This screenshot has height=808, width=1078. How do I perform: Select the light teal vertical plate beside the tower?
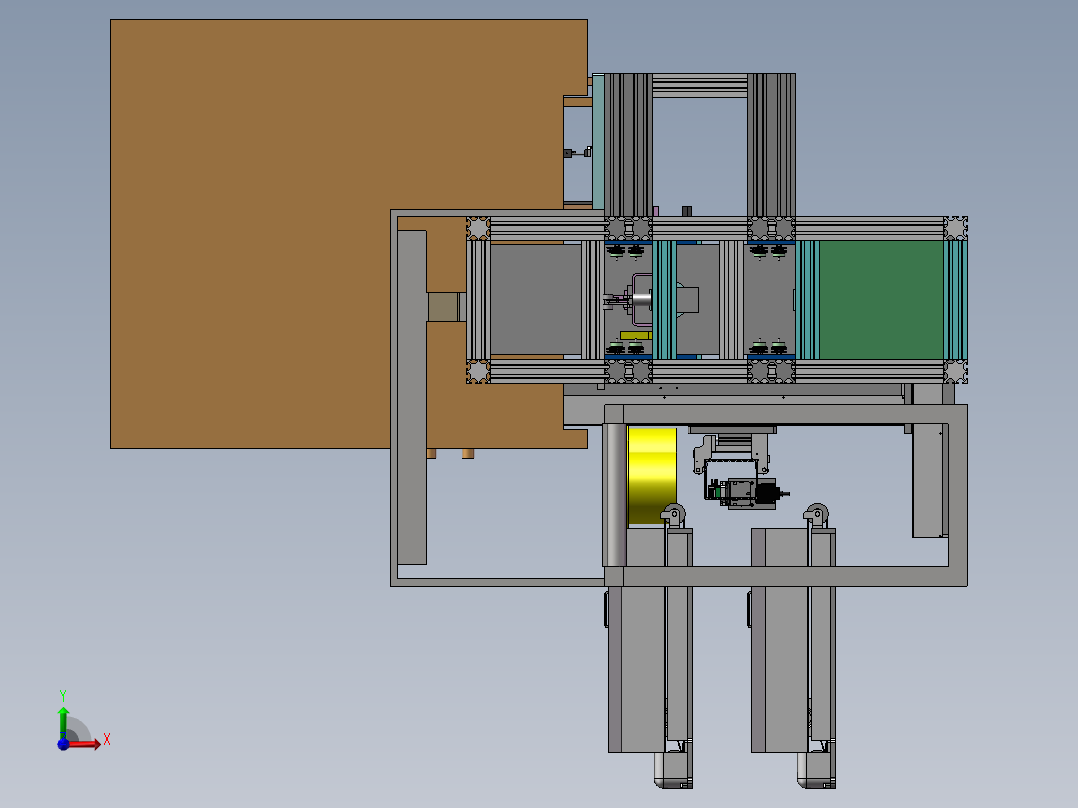coord(598,142)
